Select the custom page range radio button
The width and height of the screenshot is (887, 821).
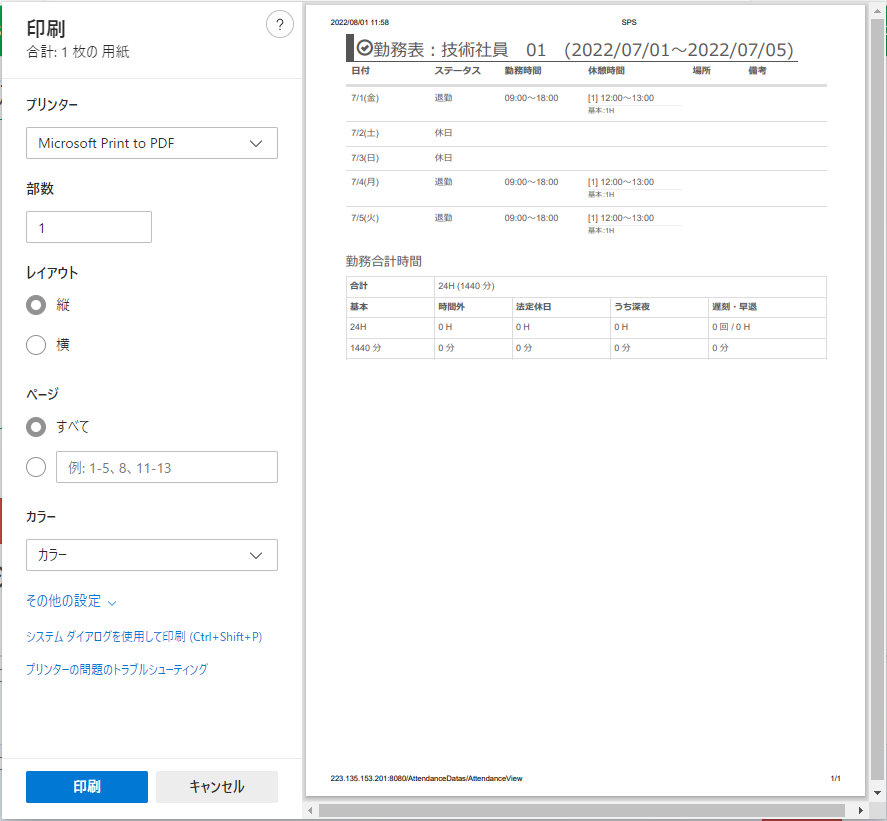(36, 467)
